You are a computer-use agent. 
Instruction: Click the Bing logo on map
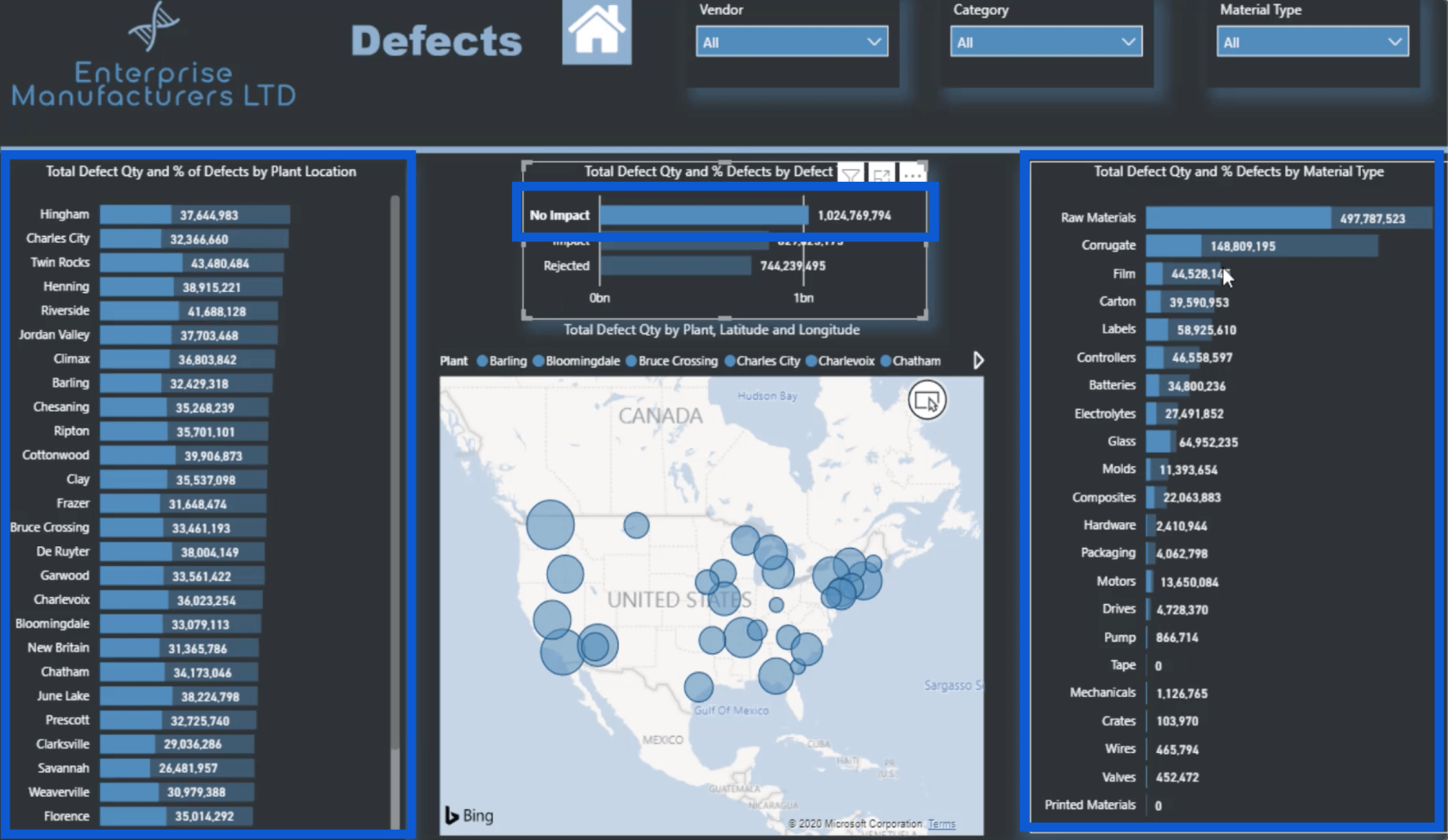(x=469, y=815)
